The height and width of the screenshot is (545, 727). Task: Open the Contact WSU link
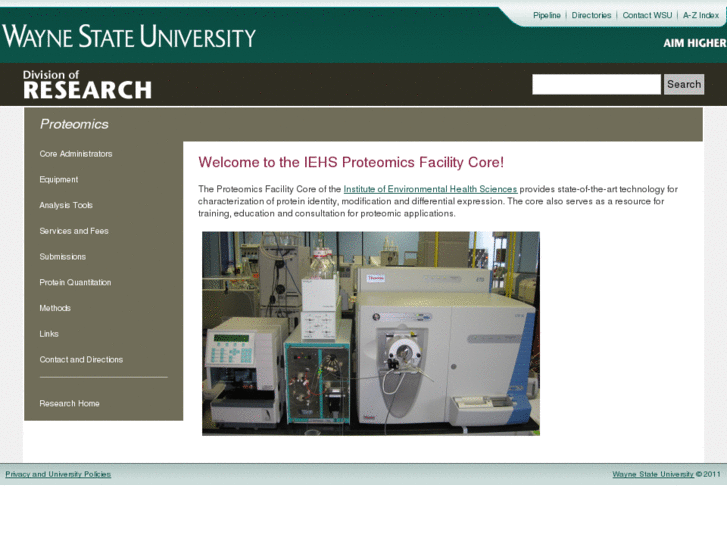tap(647, 15)
